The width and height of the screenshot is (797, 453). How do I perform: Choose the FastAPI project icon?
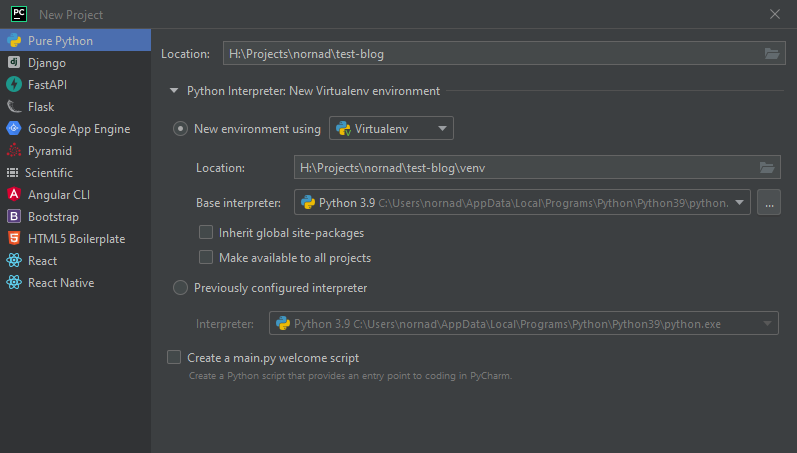pos(14,85)
